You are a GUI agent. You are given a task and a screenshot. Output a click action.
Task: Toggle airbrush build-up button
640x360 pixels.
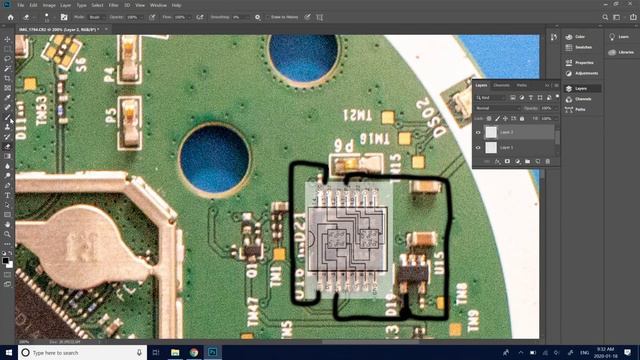pos(200,17)
